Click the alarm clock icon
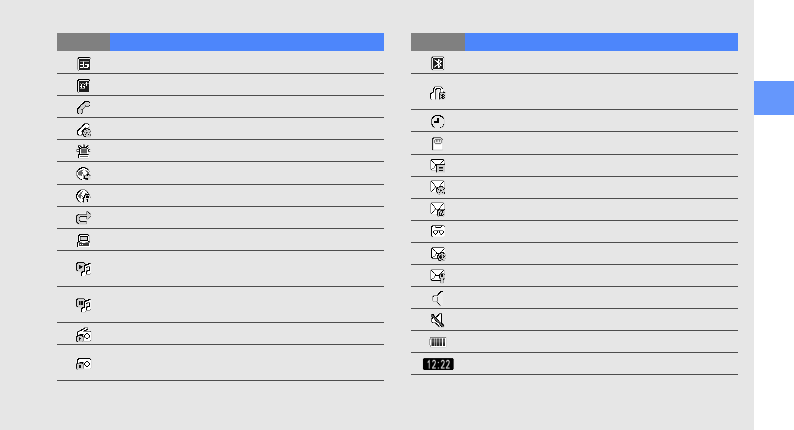 [x=438, y=122]
